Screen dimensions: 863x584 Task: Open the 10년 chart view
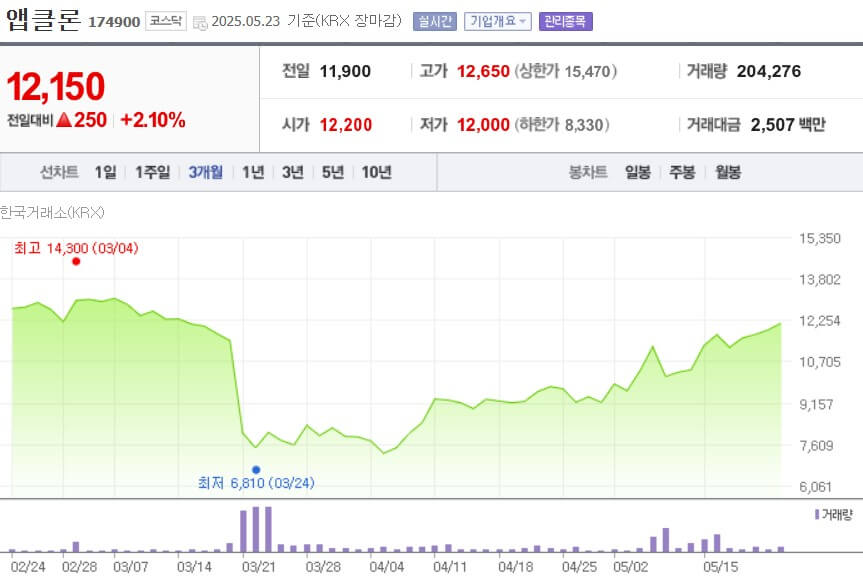[x=375, y=171]
